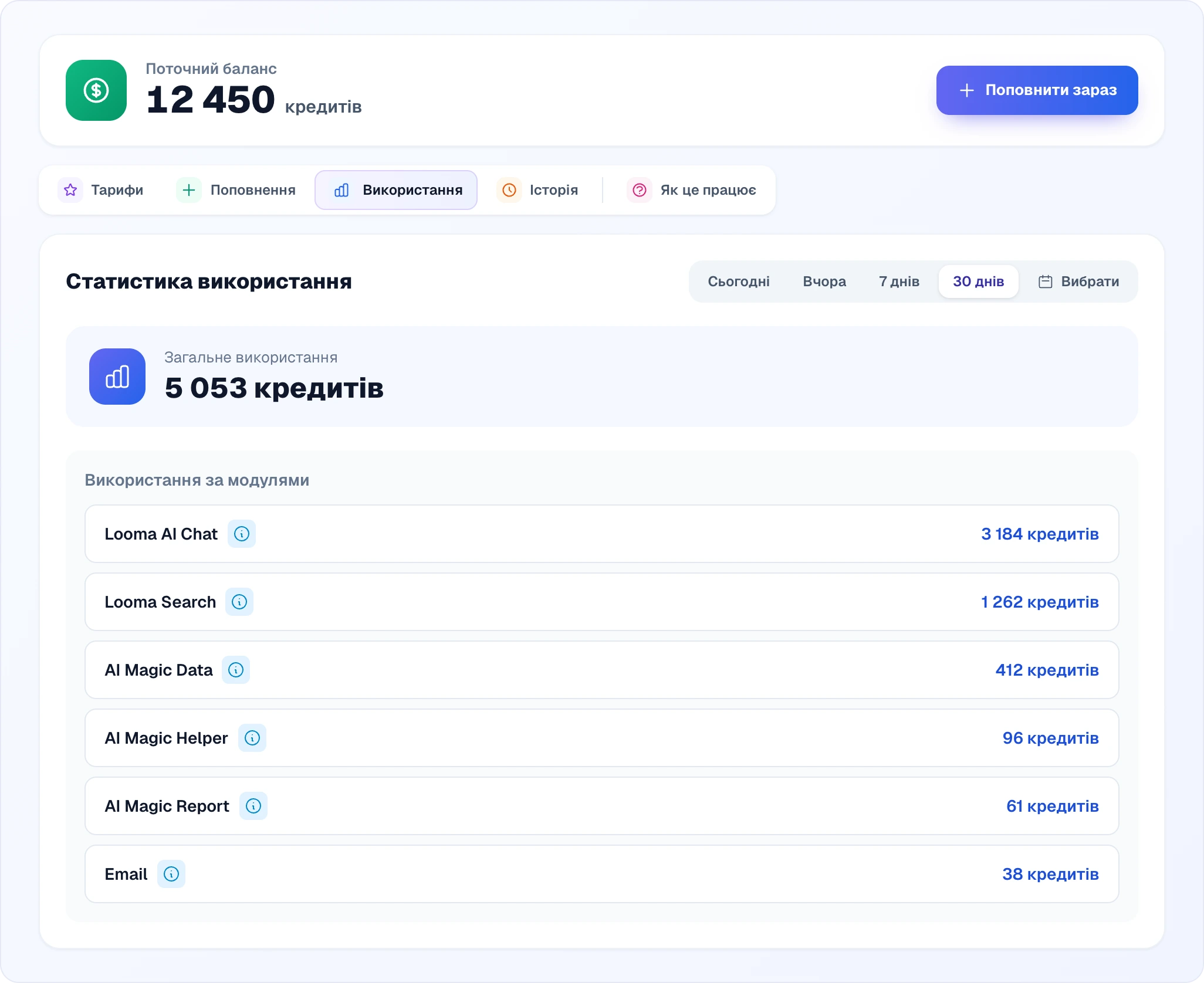Click AI Magic Helper info icon
Viewport: 1204px width, 983px height.
click(252, 738)
